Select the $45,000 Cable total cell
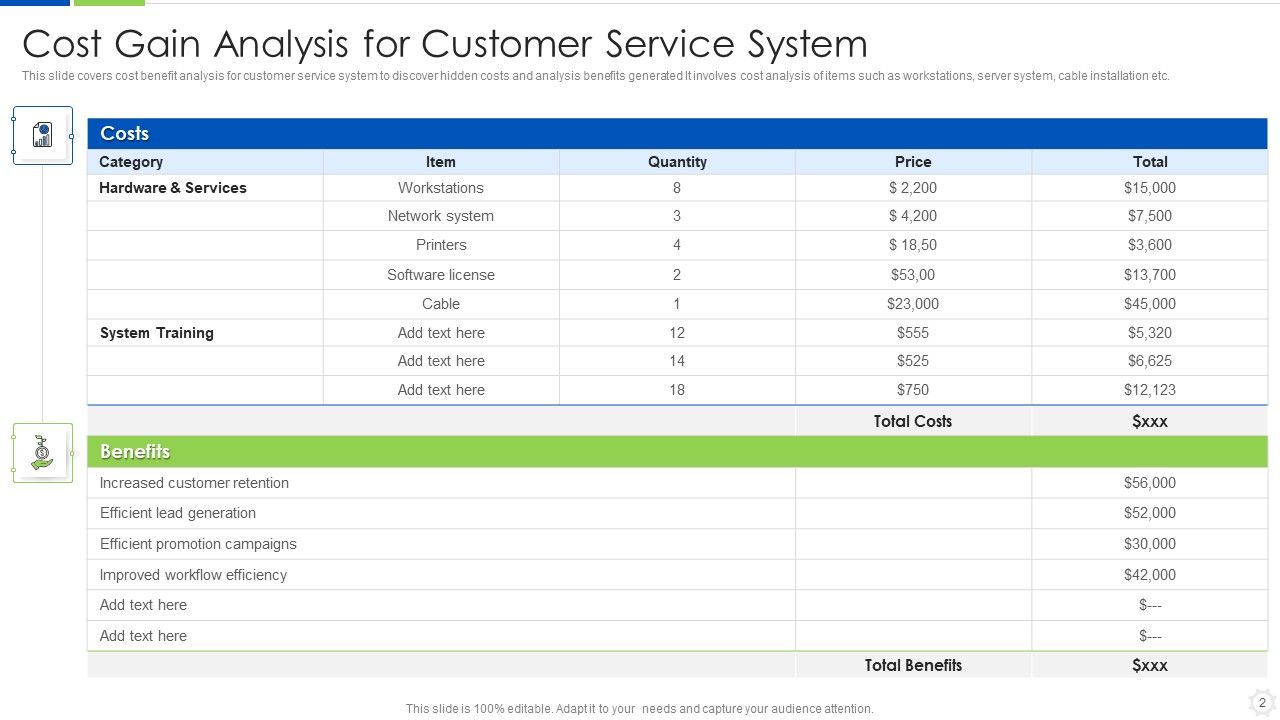The image size is (1280, 720). pyautogui.click(x=1150, y=303)
